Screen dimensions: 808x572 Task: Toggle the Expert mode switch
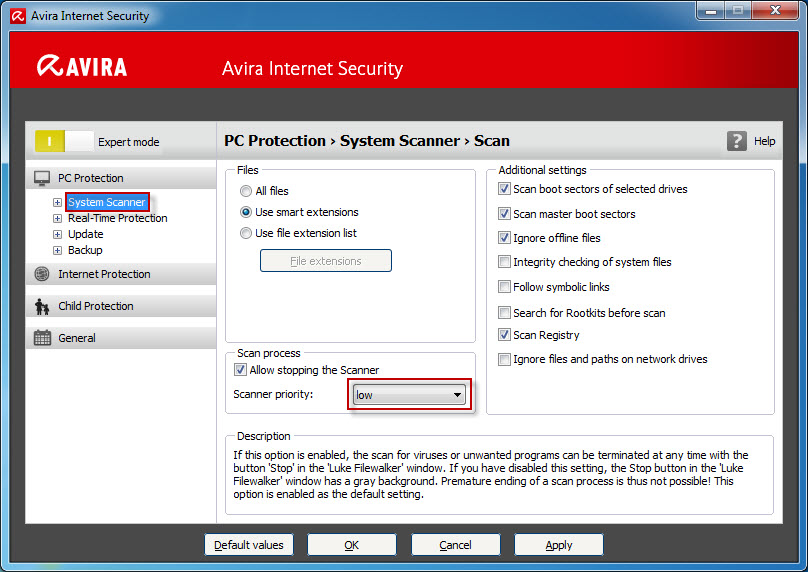(x=64, y=141)
